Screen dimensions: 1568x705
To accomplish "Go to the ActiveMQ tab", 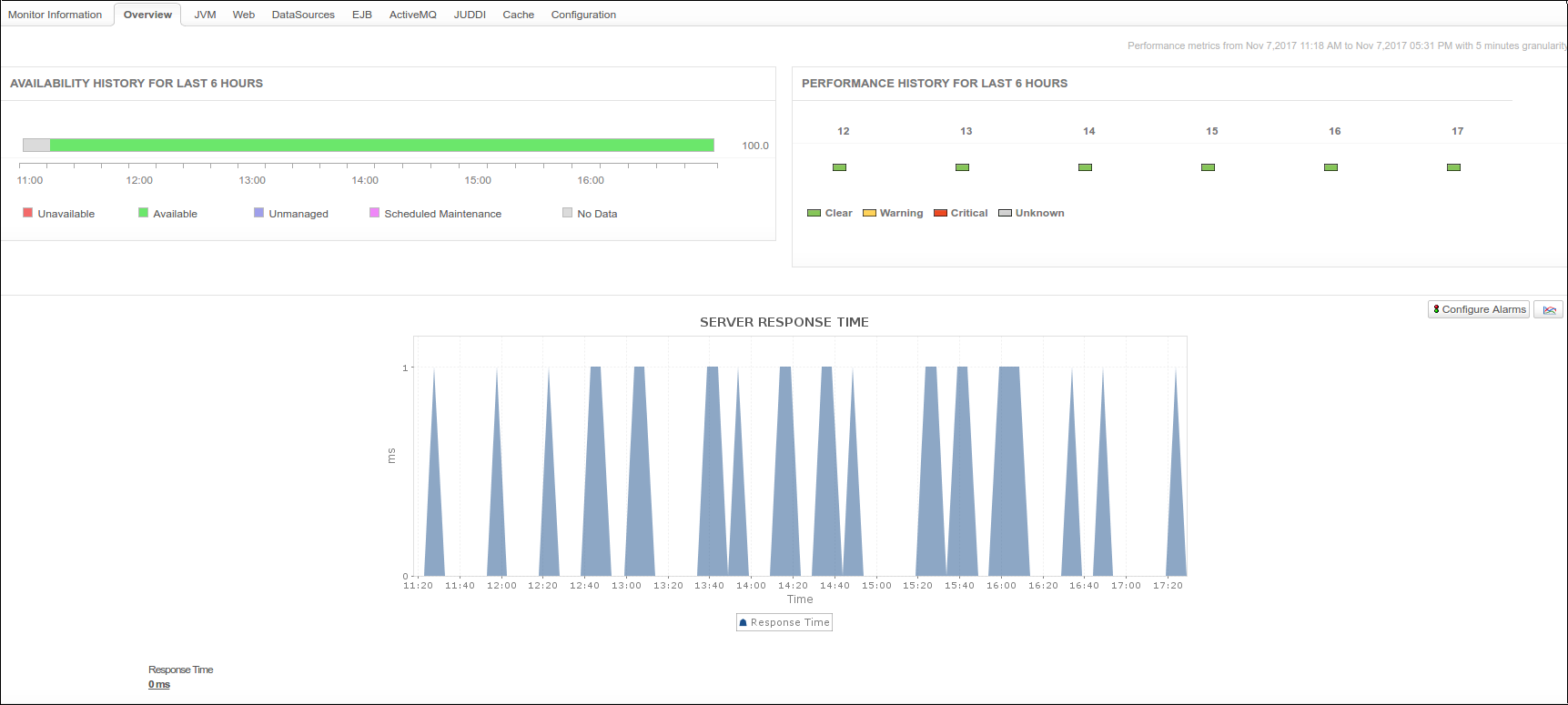I will pyautogui.click(x=412, y=15).
